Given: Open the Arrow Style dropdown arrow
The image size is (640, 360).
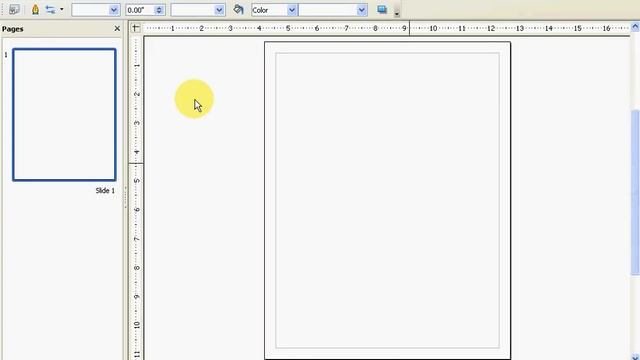Looking at the screenshot, I should coord(62,9).
